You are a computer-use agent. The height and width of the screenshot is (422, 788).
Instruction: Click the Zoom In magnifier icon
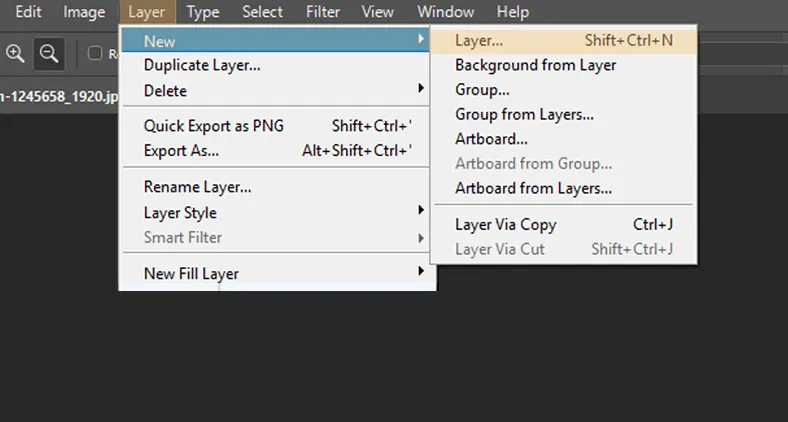(x=15, y=53)
